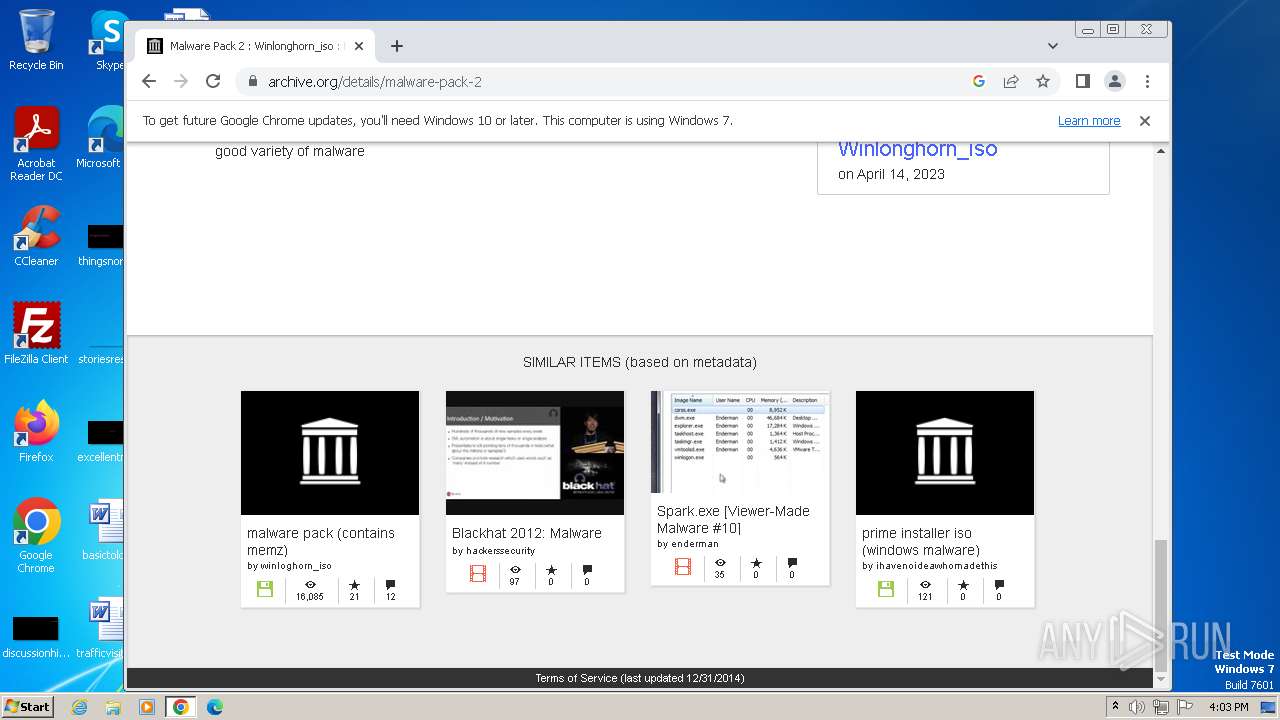Click the address bar URL field
This screenshot has height=720, width=1280.
click(x=600, y=81)
